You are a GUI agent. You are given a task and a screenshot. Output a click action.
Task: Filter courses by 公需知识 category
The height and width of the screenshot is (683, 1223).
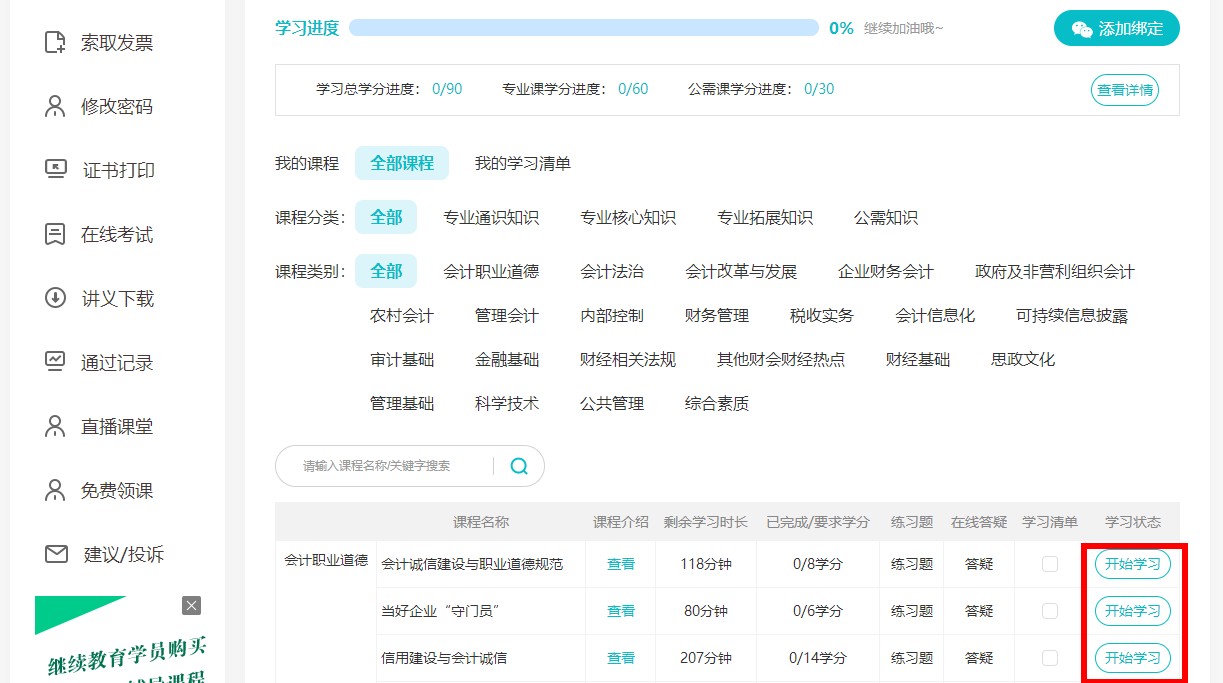click(x=884, y=217)
